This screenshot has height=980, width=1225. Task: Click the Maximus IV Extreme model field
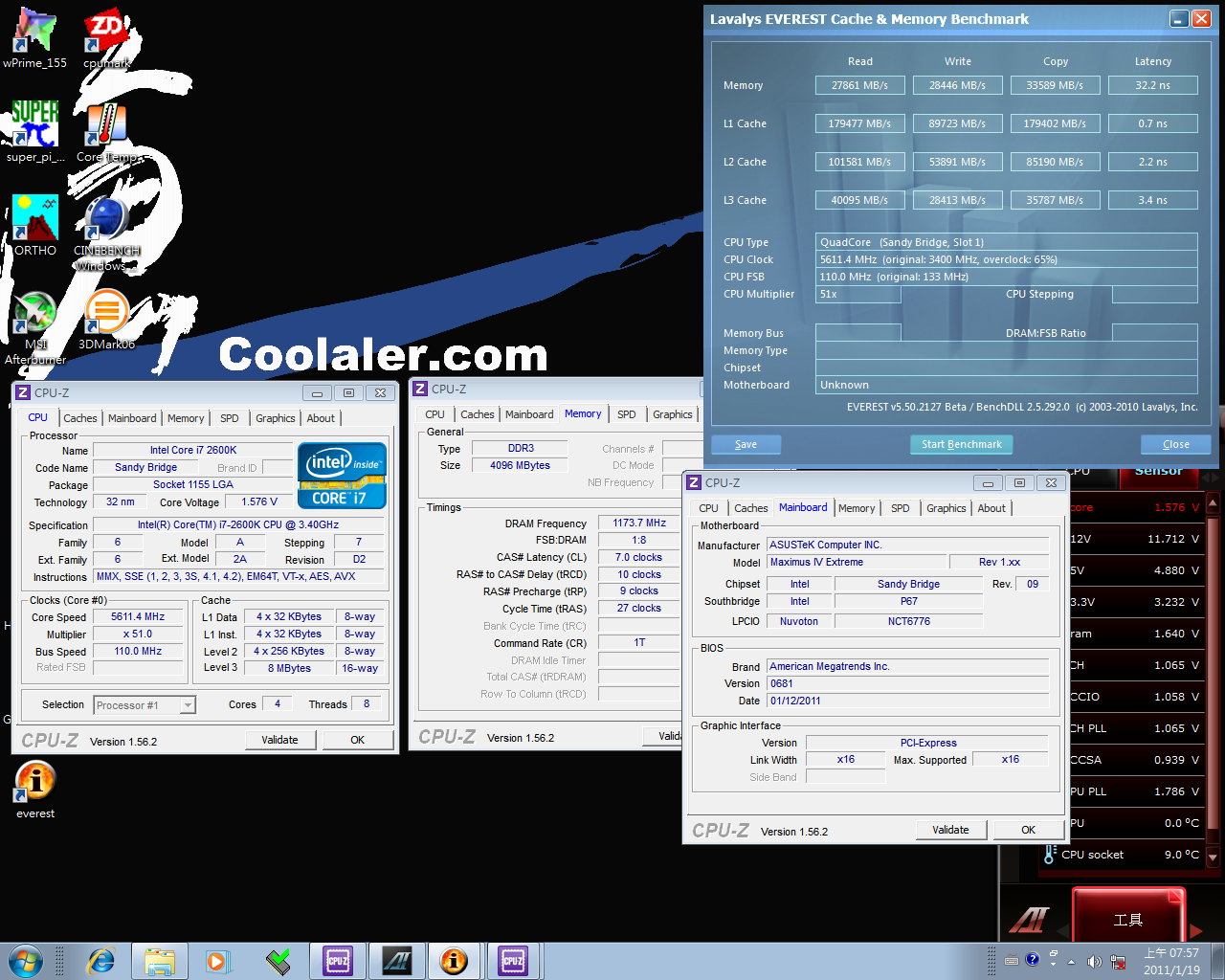[857, 563]
